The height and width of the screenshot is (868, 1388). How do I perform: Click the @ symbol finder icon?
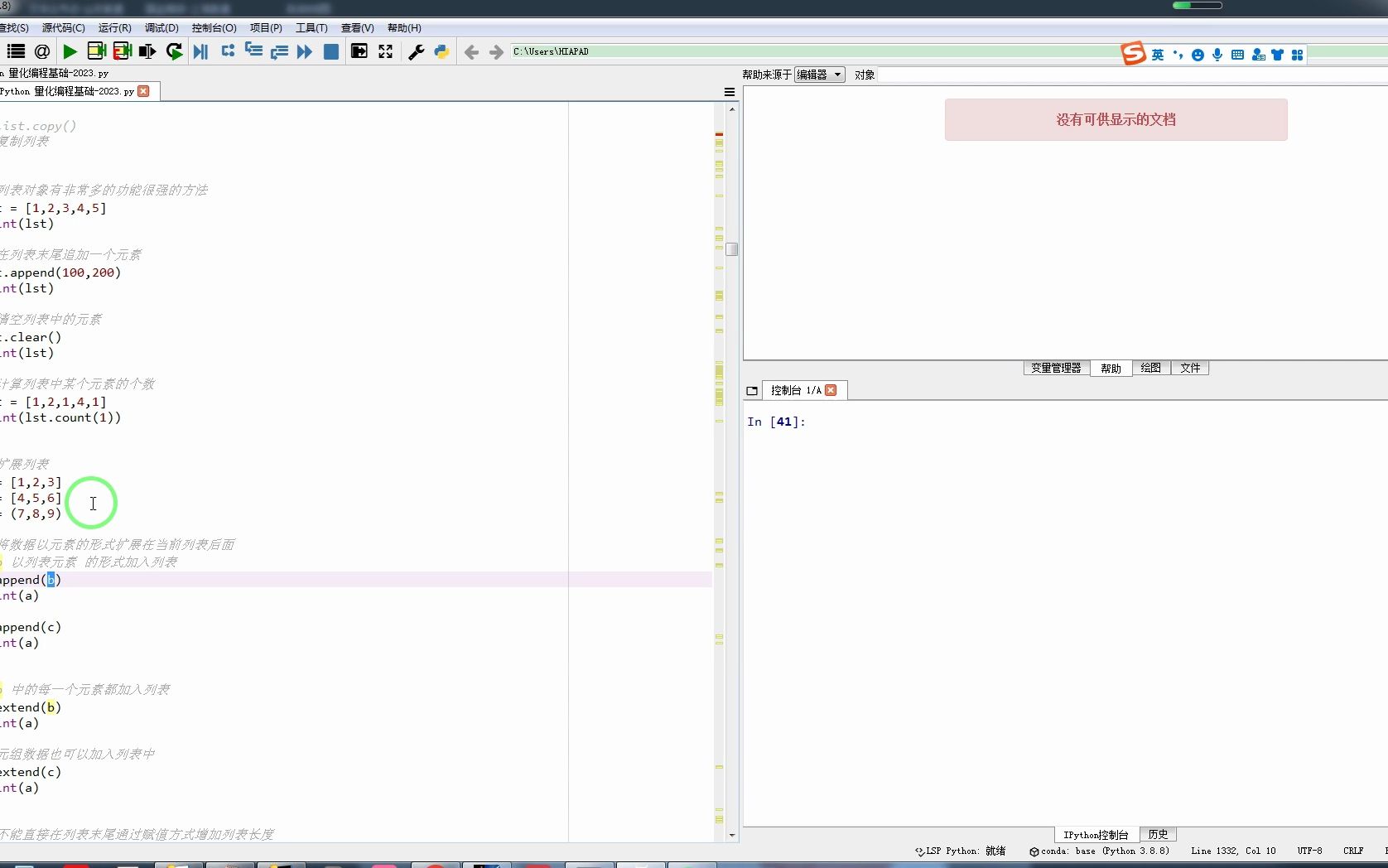[42, 51]
